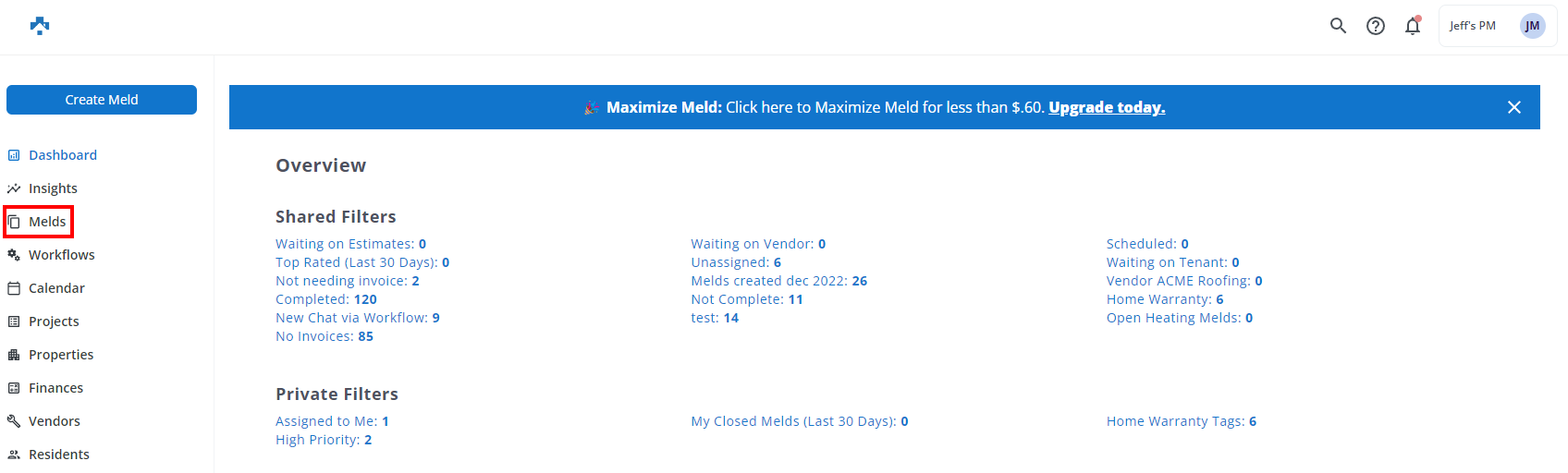Click the Workflows gears icon in sidebar
The image size is (1568, 473).
coord(14,255)
